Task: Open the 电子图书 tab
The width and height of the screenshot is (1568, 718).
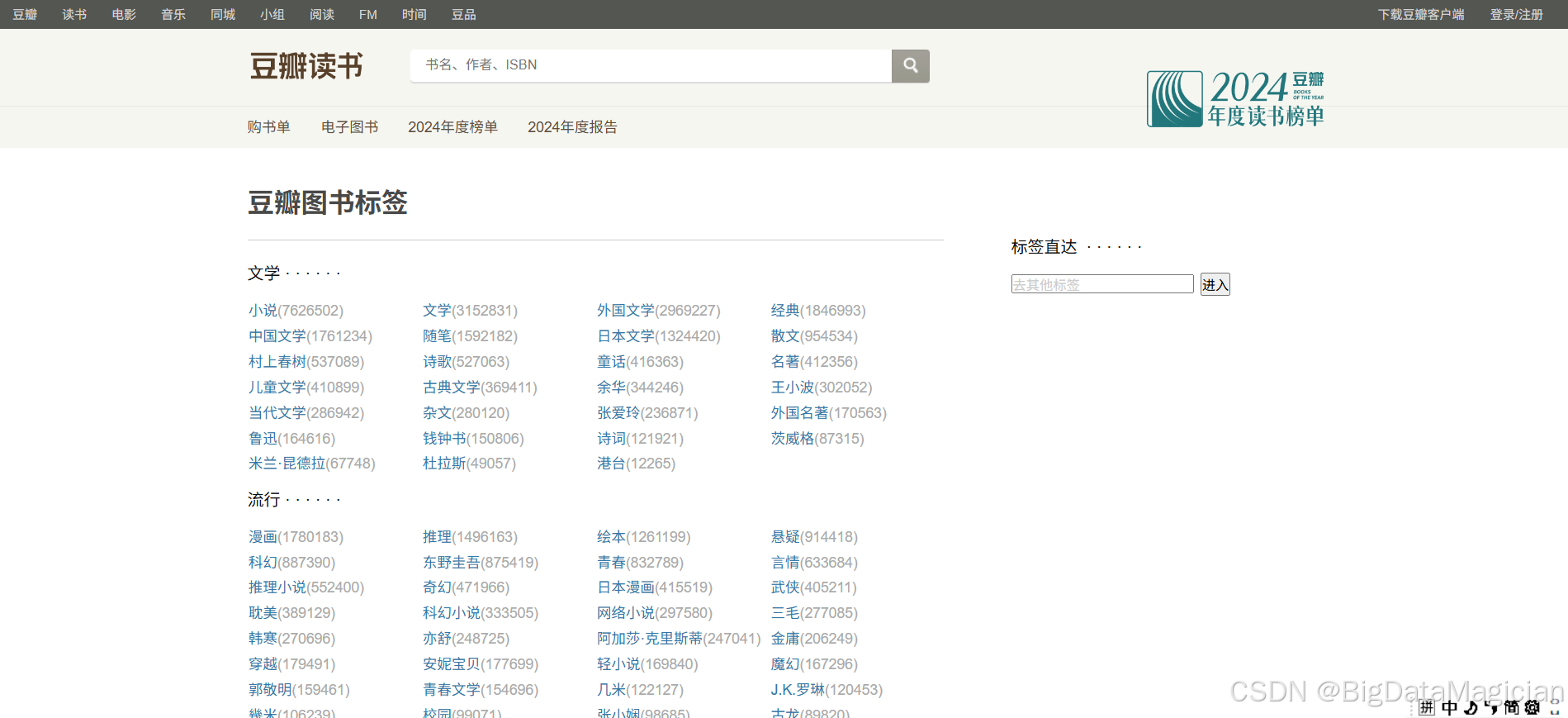Action: click(349, 126)
